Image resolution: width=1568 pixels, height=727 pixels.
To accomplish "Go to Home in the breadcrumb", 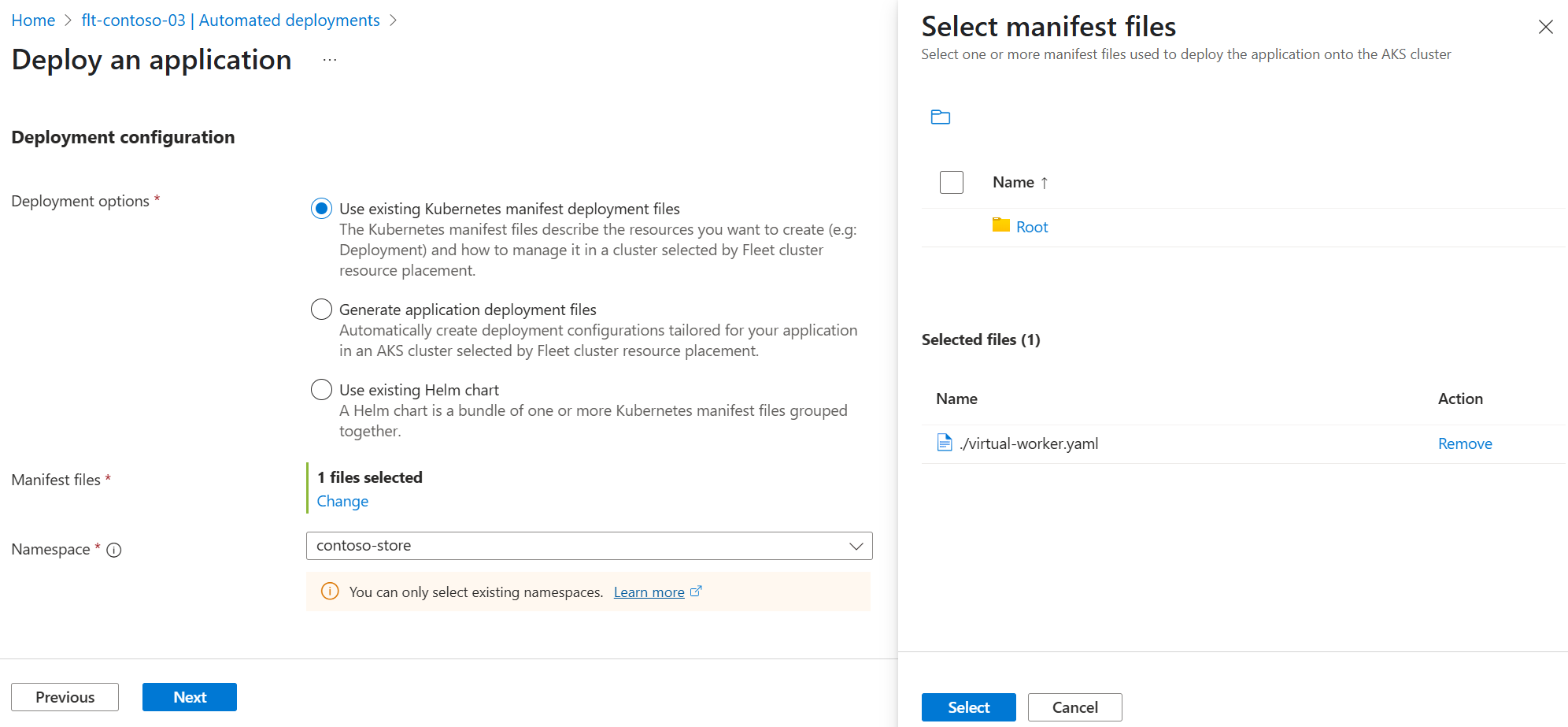I will click(x=33, y=20).
